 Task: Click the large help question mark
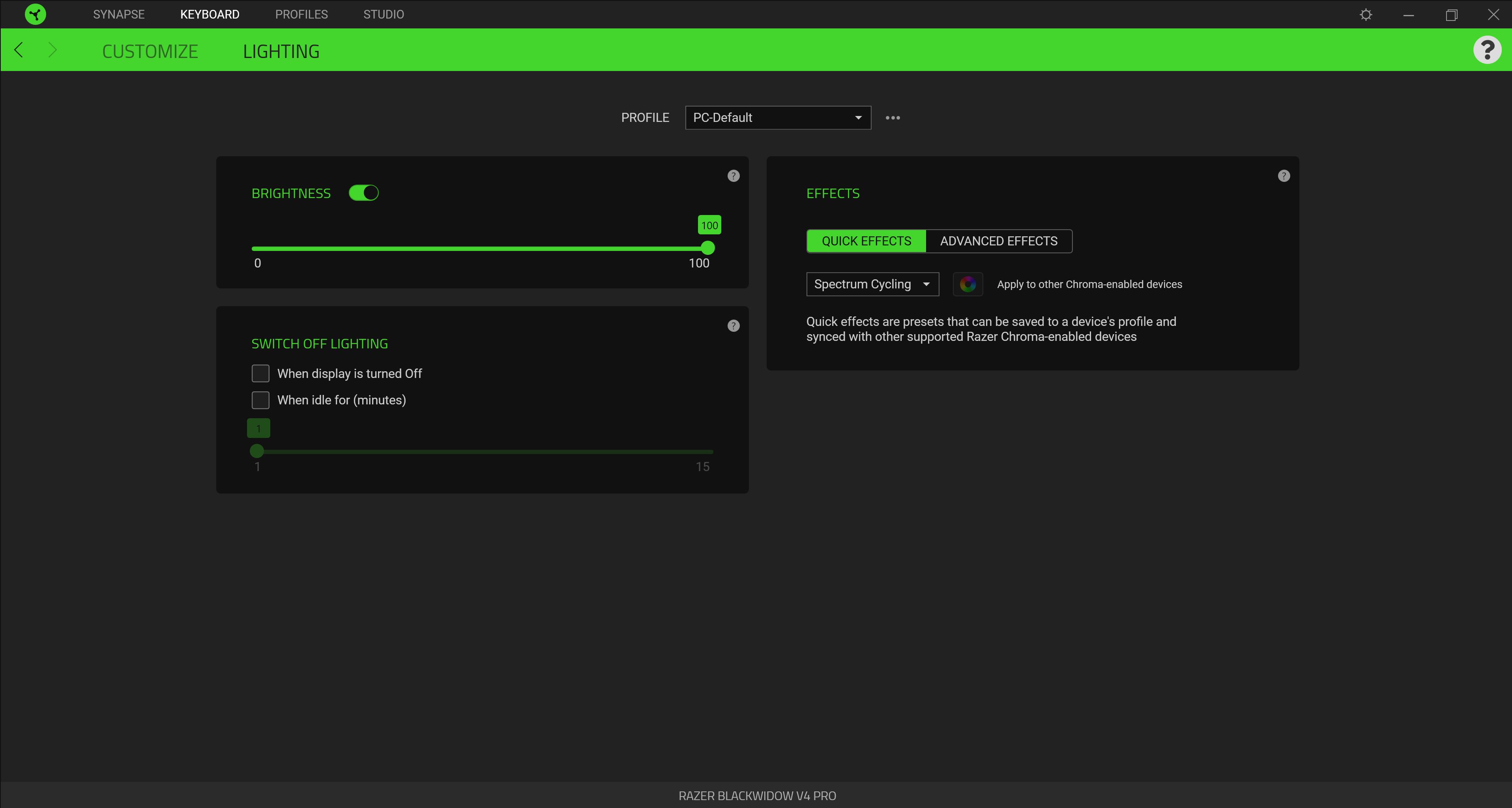[x=1487, y=50]
